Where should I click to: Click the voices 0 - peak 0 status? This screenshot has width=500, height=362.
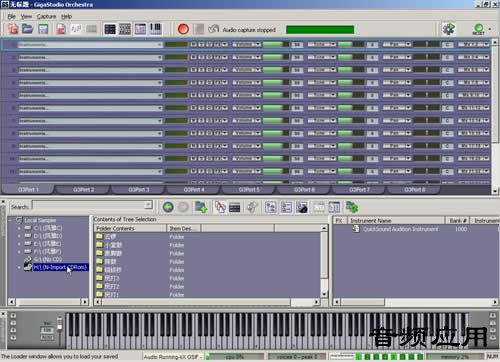[x=297, y=357]
